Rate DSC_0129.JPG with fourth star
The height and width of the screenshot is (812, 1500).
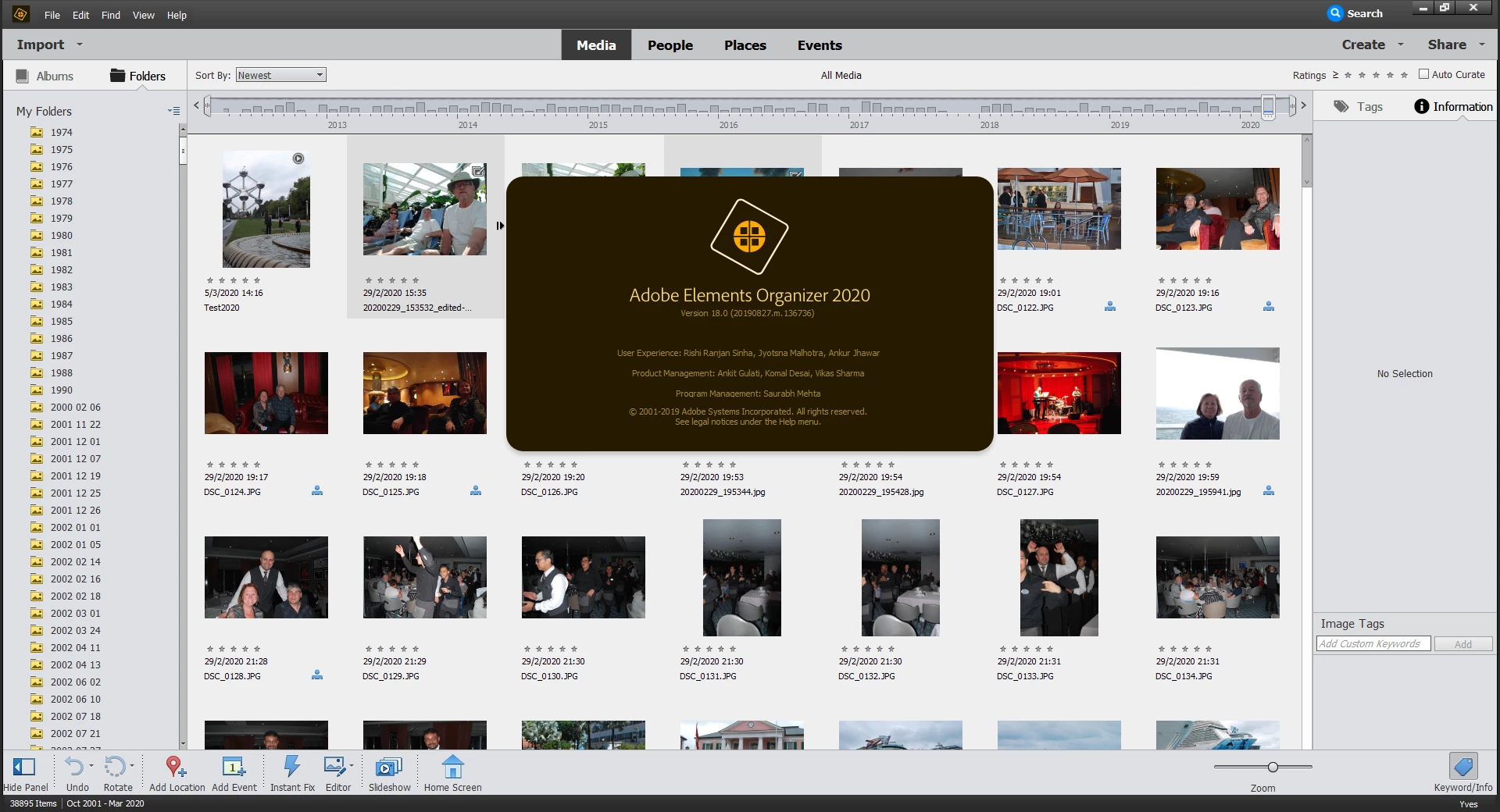404,649
